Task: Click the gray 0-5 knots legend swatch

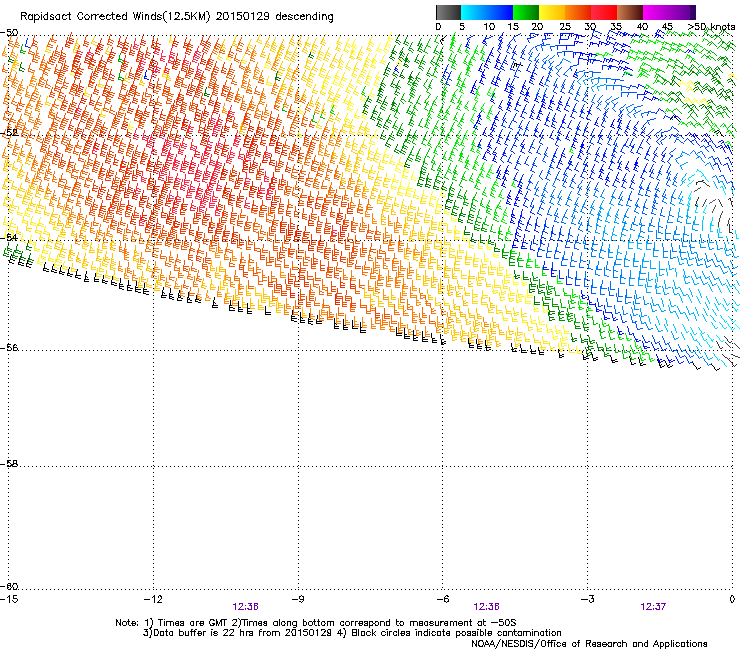Action: click(448, 12)
